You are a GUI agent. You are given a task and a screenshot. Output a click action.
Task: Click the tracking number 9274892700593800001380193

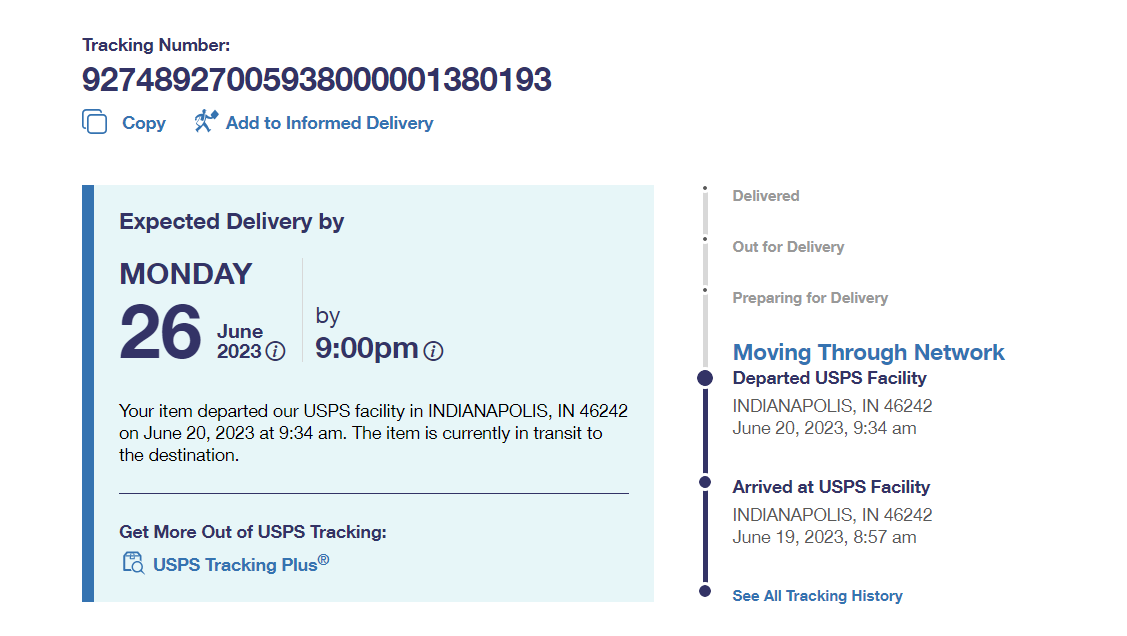pyautogui.click(x=316, y=80)
